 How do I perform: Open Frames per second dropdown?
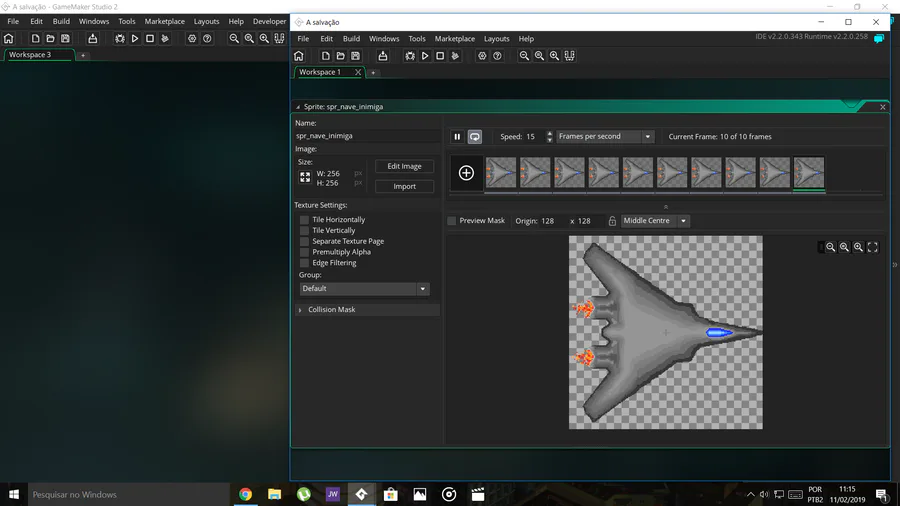pos(605,137)
